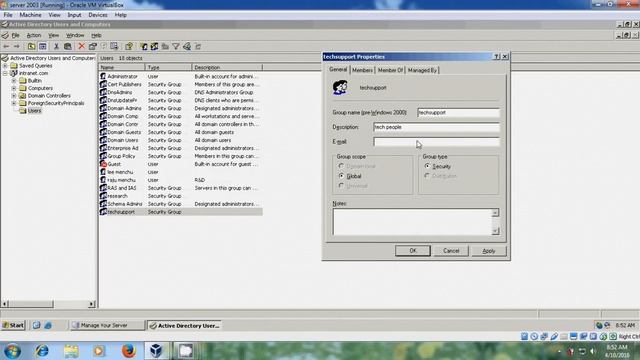Click the Export List toolbar icon
Screen dimensions: 640x360
click(x=114, y=47)
